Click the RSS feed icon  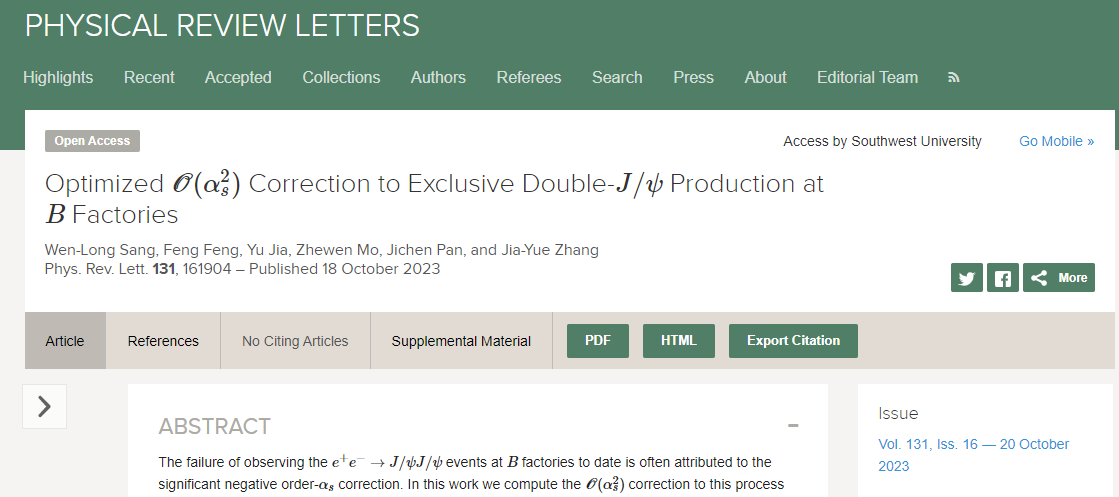pyautogui.click(x=954, y=77)
